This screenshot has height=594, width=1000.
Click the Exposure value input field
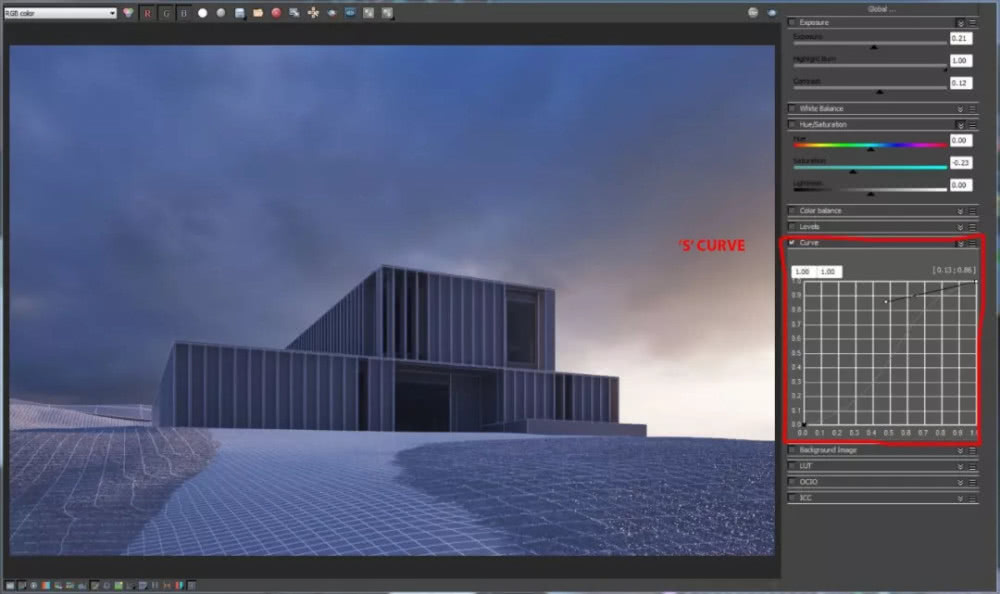(x=960, y=39)
